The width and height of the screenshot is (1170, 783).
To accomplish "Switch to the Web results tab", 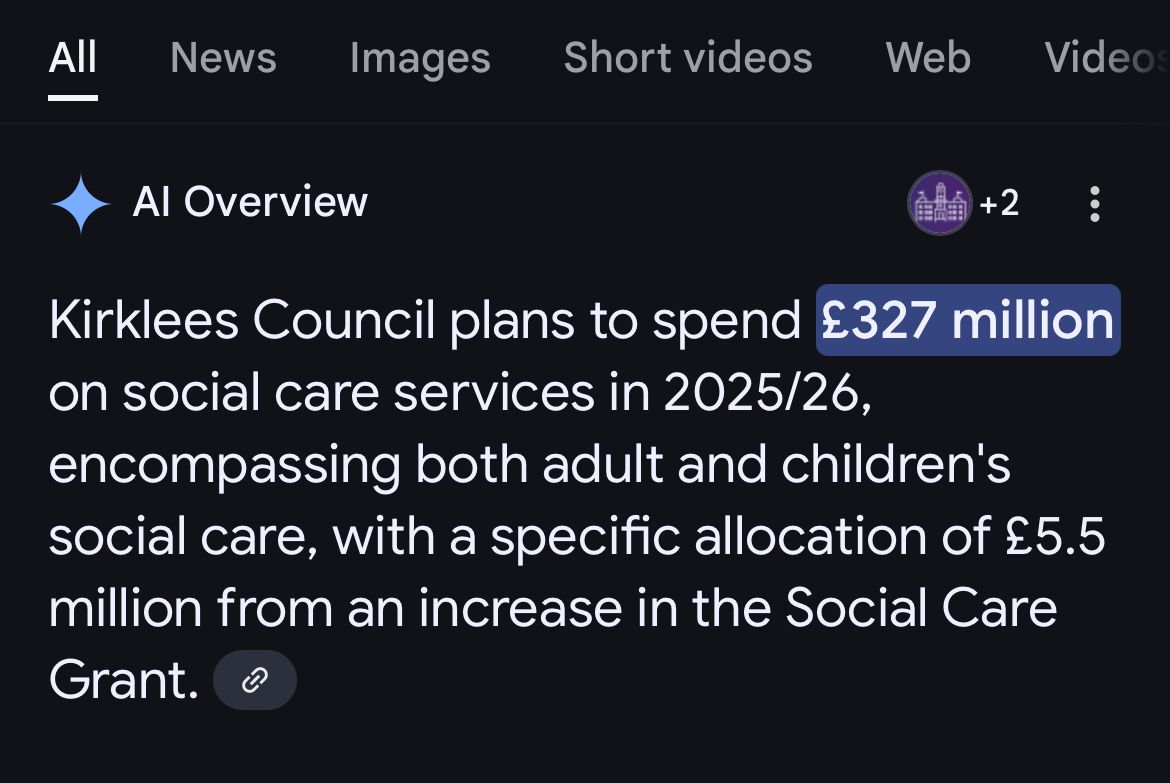I will click(928, 58).
